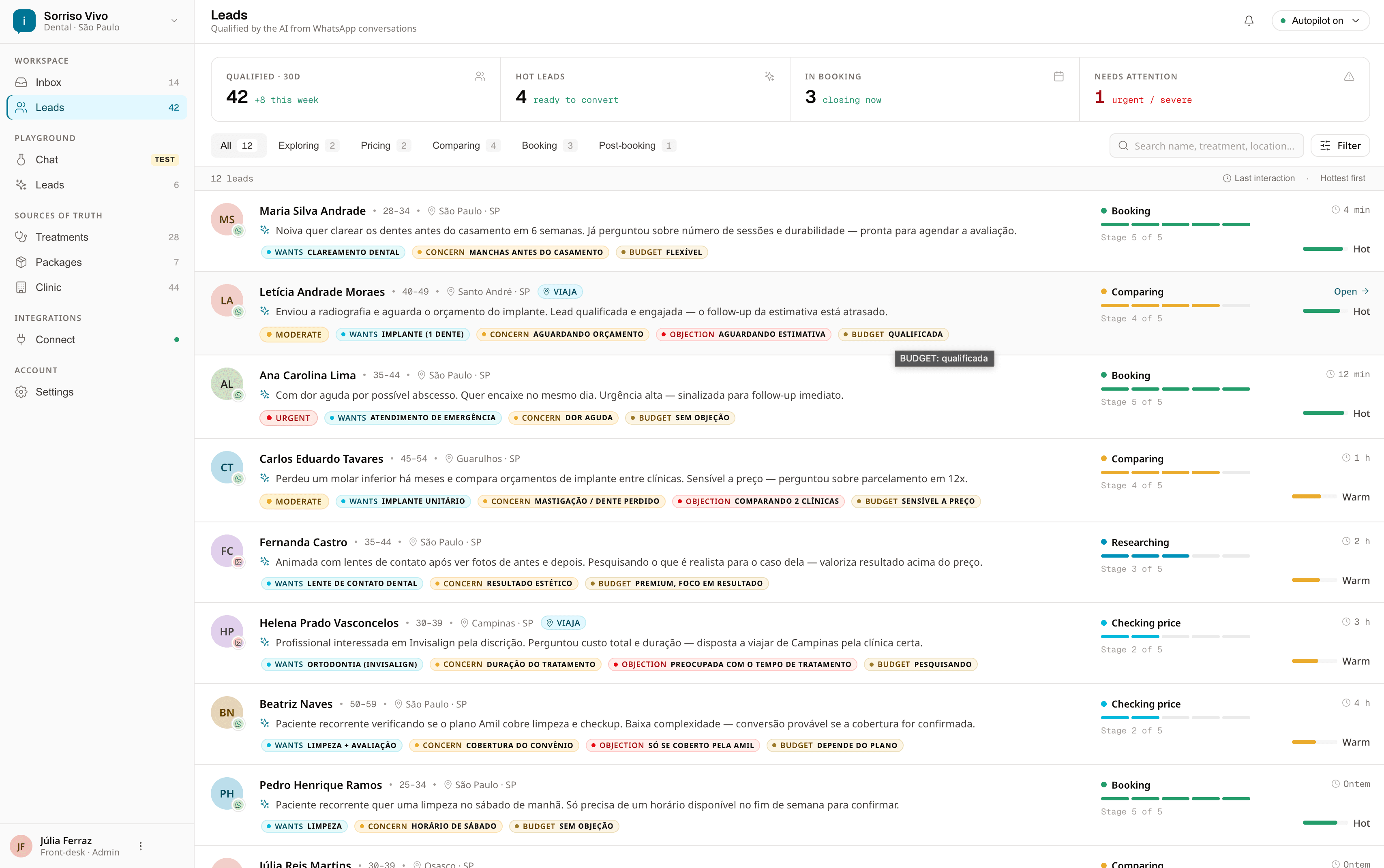Click the people icon in Qualified card
Viewport: 1384px width, 868px height.
[480, 76]
